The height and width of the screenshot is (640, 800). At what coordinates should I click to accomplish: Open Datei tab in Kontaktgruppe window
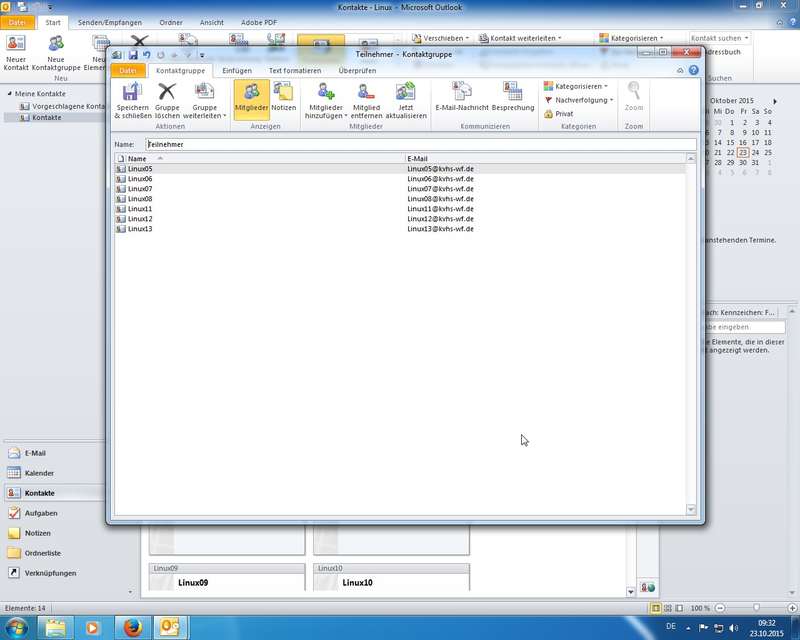(x=128, y=70)
